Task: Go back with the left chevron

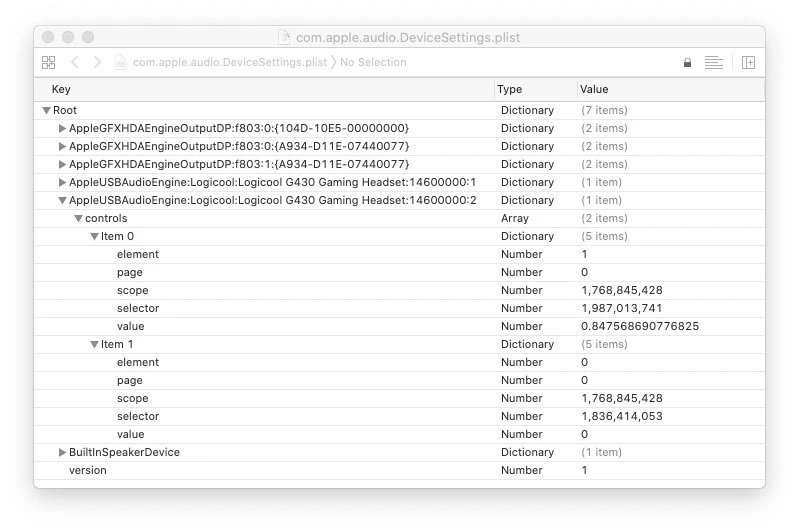Action: [x=75, y=62]
